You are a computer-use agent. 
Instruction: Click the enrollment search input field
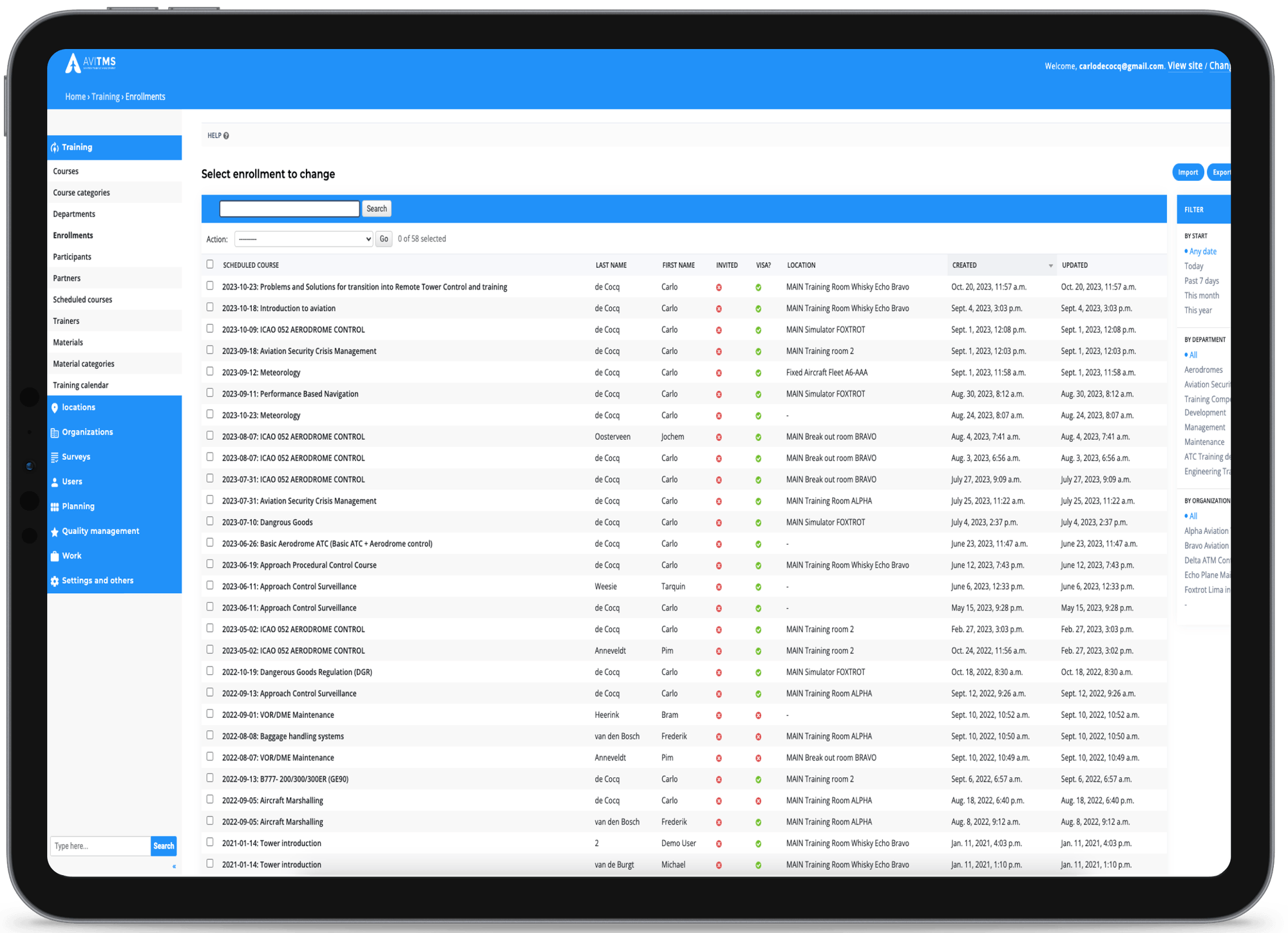[289, 209]
